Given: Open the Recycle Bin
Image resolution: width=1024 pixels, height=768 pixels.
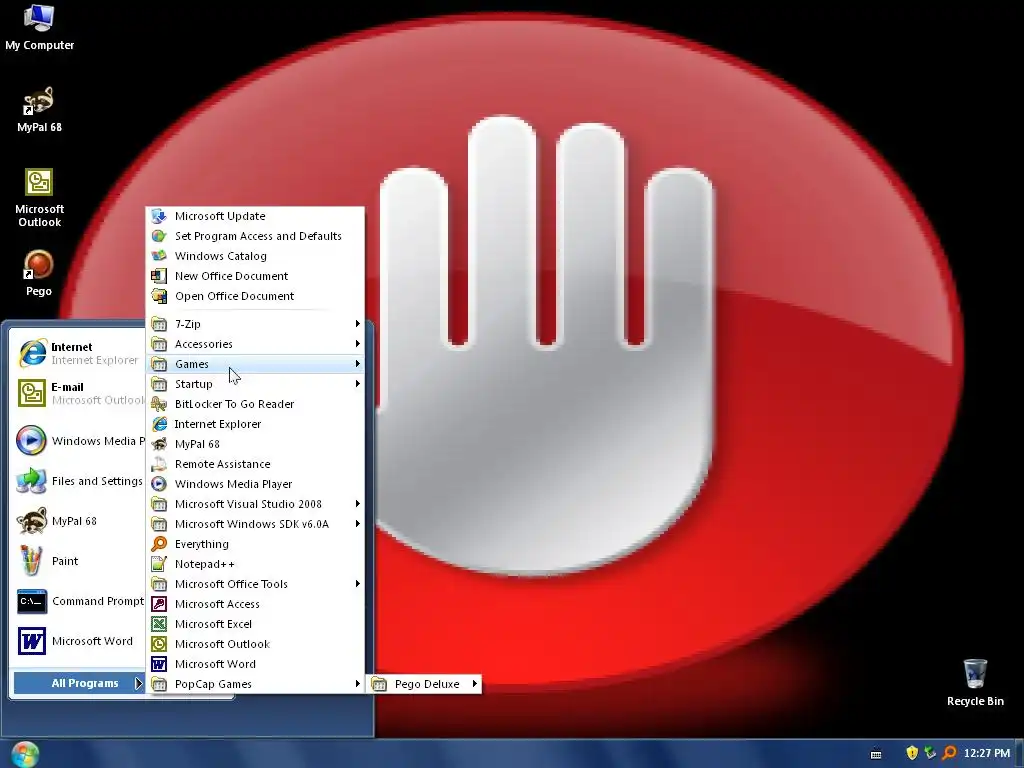Looking at the screenshot, I should 975,683.
